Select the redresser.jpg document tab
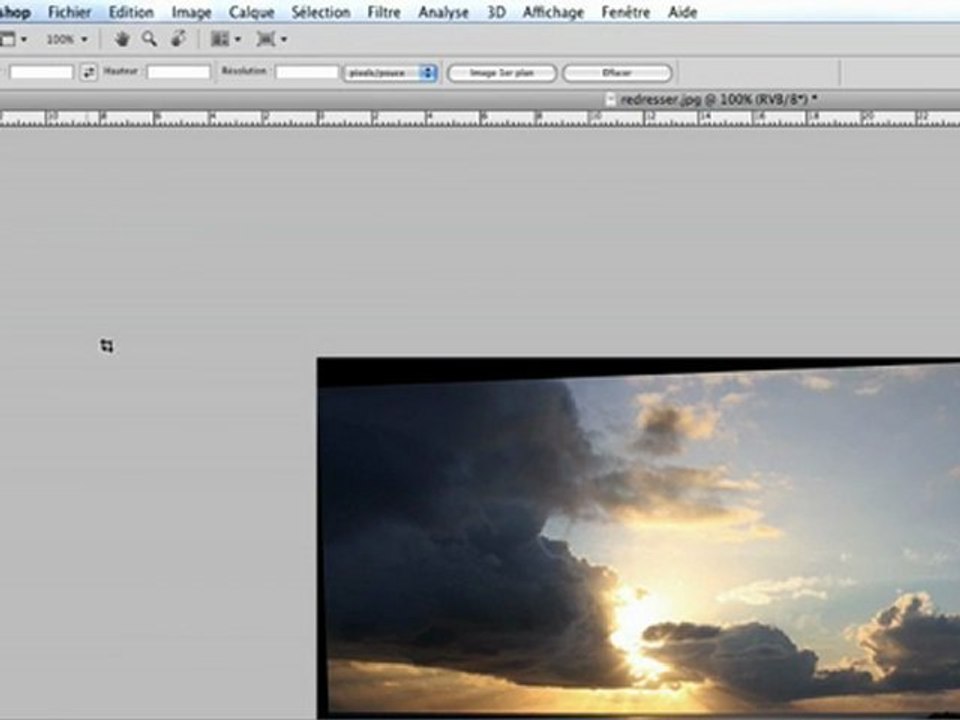Viewport: 960px width, 720px height. 711,99
